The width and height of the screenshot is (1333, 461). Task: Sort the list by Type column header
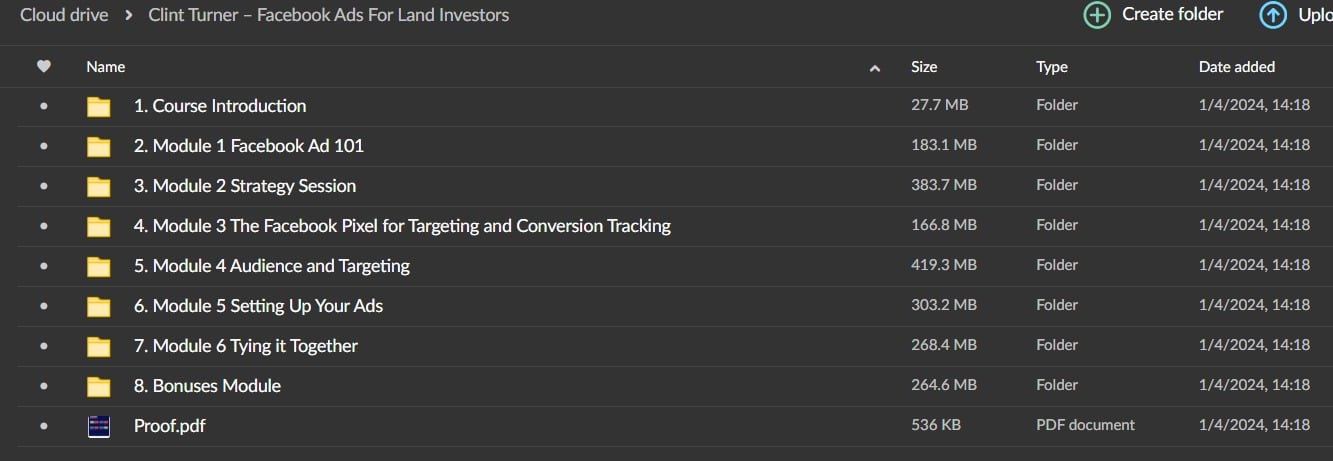coord(1051,67)
